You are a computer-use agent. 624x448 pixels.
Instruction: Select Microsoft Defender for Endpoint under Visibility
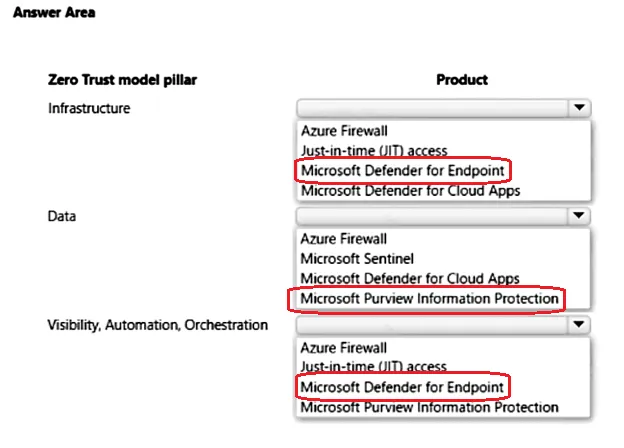coord(402,387)
